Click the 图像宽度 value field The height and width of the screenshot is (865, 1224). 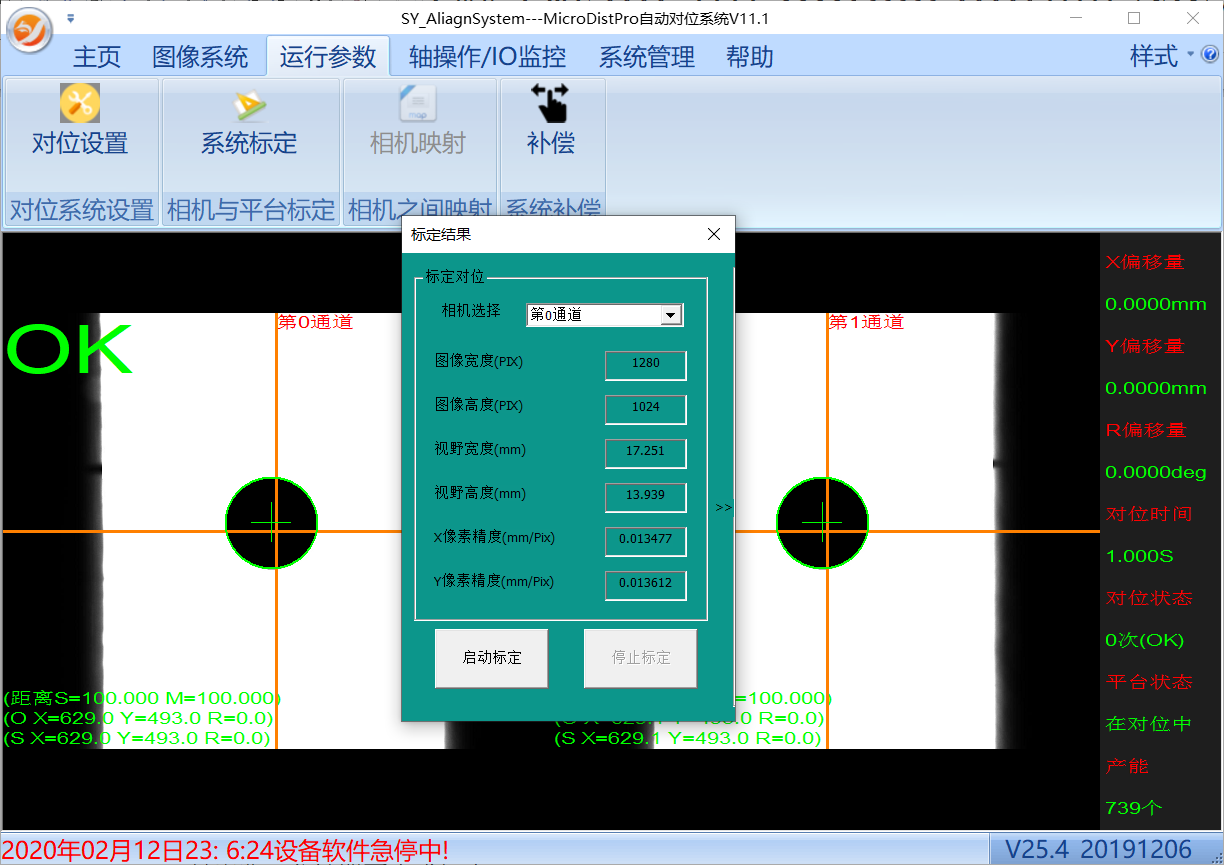645,364
